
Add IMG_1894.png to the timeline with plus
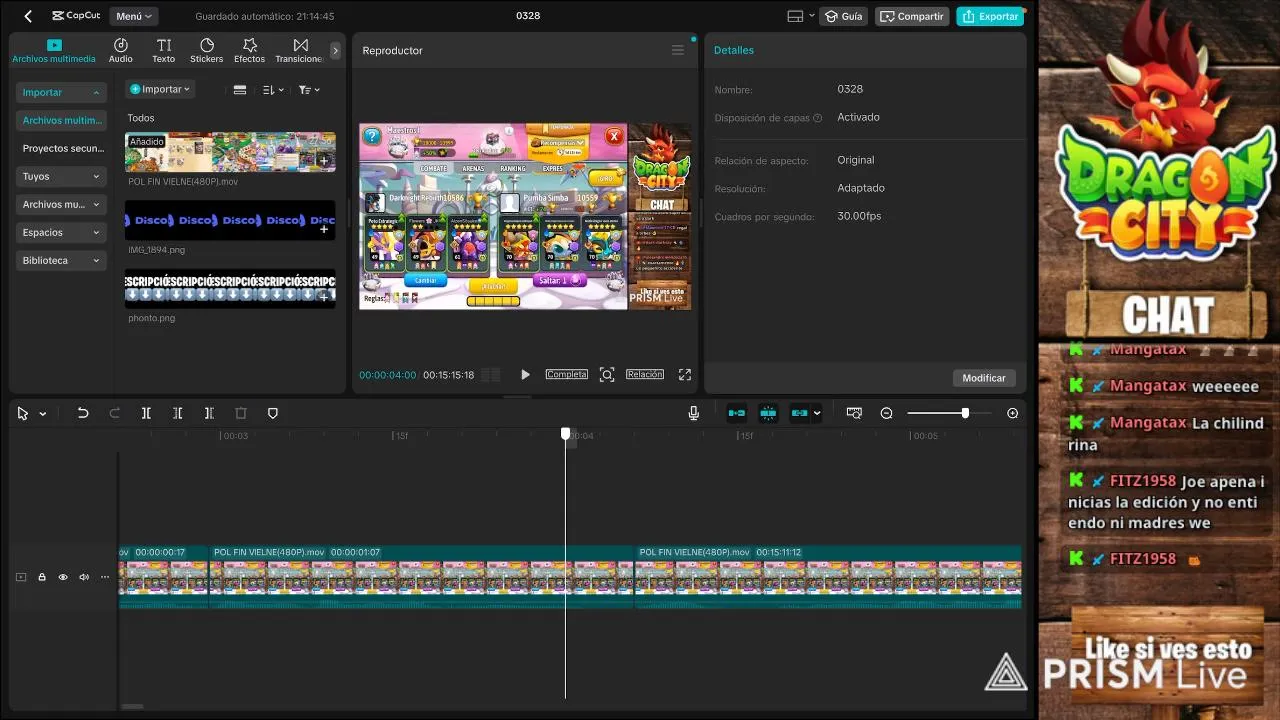coord(324,229)
